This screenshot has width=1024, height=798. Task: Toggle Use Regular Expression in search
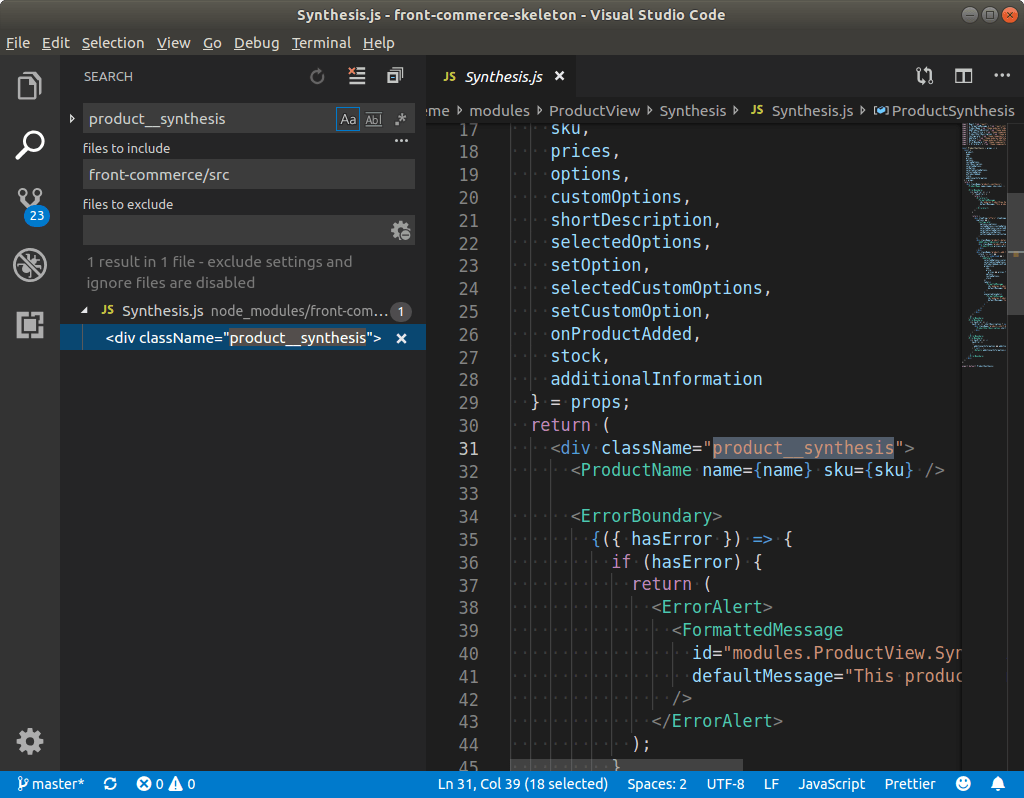pos(400,119)
